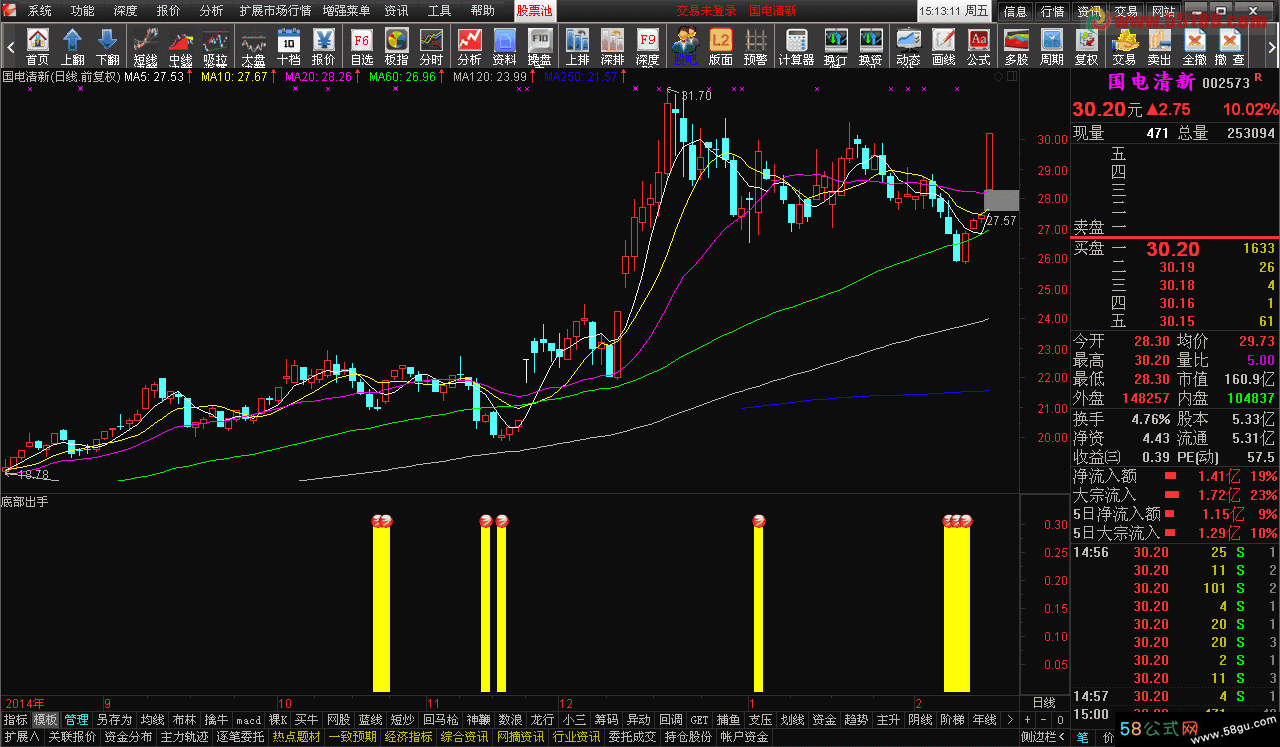Open the 交易 trading icon
The width and height of the screenshot is (1280, 747).
(x=1124, y=46)
